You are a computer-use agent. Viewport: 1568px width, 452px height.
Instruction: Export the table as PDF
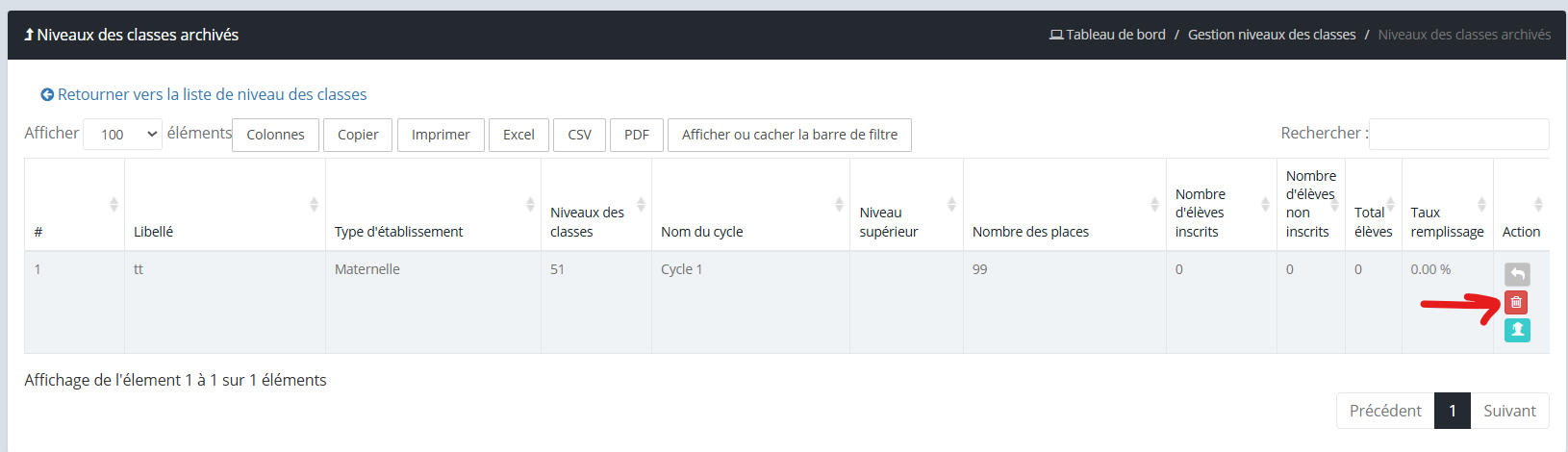click(636, 135)
